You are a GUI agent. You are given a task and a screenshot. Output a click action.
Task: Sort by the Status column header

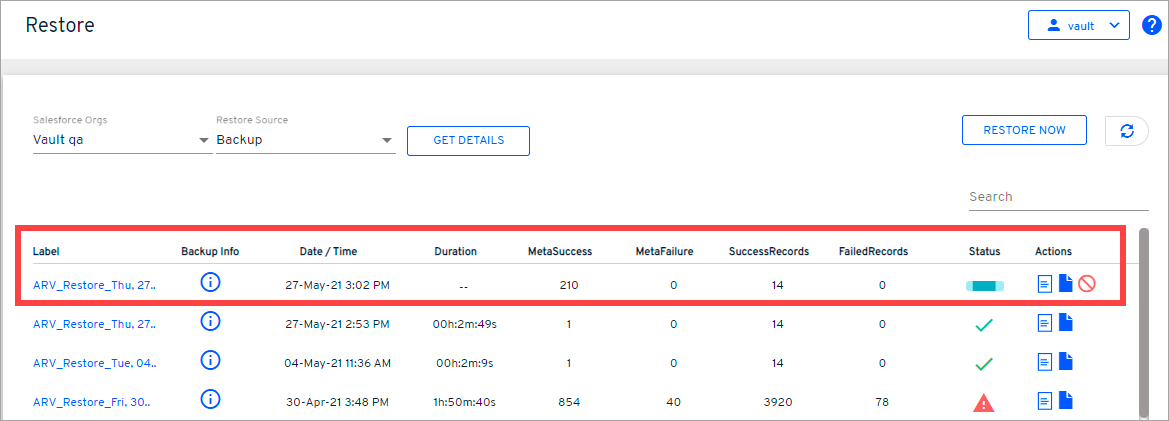(x=984, y=251)
